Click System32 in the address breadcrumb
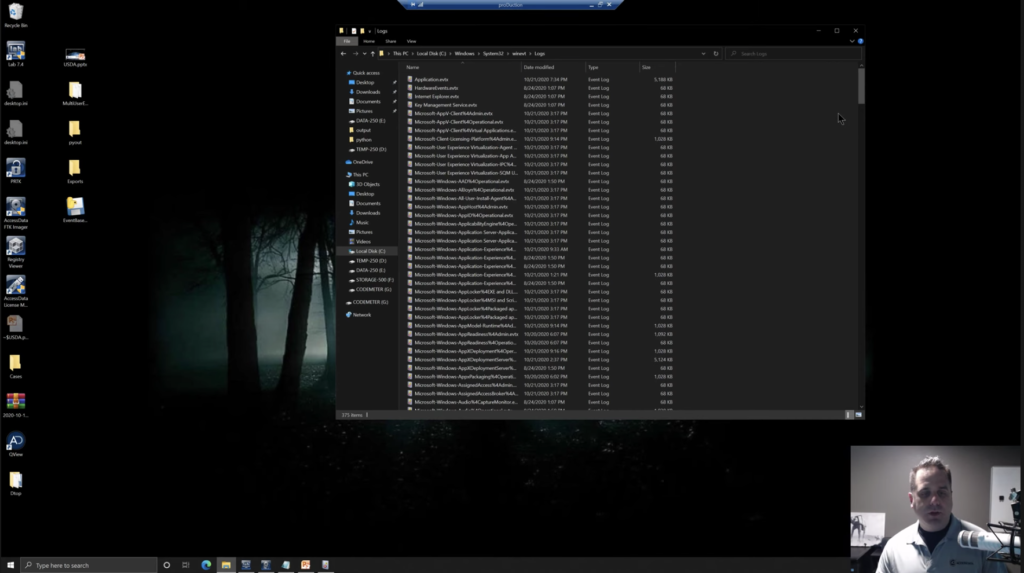Screen dimensions: 1024x573 pos(493,54)
